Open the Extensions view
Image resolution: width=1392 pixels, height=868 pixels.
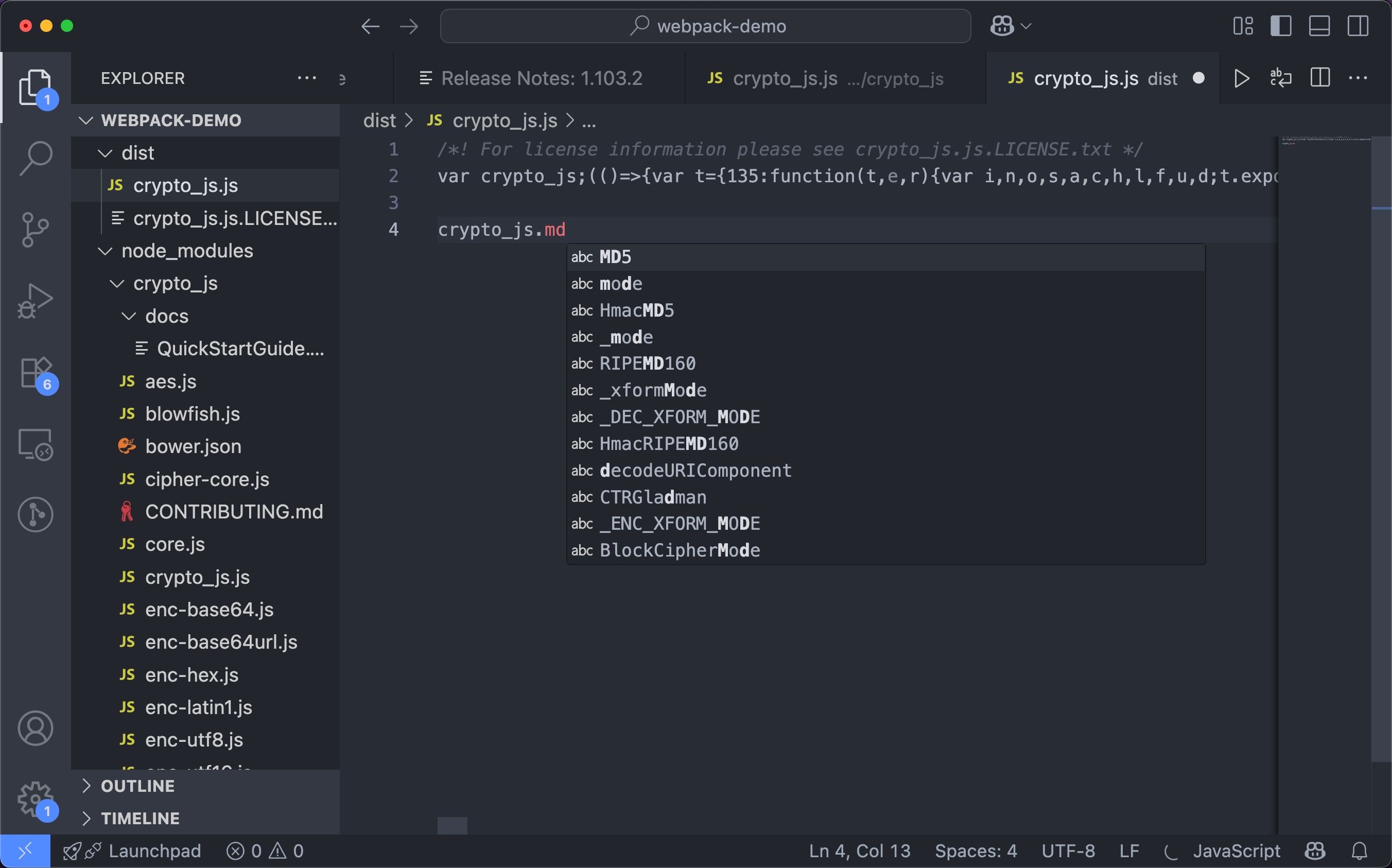coord(36,373)
